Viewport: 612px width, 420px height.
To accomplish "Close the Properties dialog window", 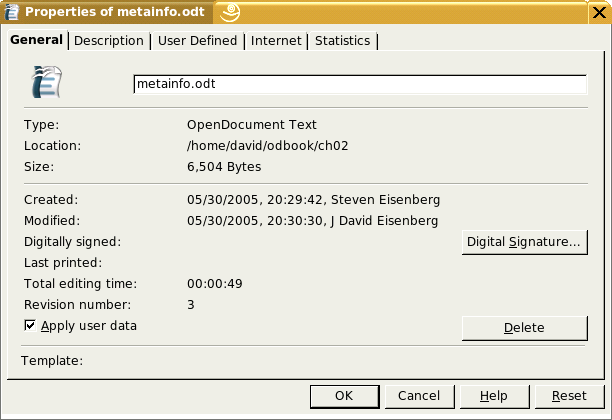I will tap(599, 12).
